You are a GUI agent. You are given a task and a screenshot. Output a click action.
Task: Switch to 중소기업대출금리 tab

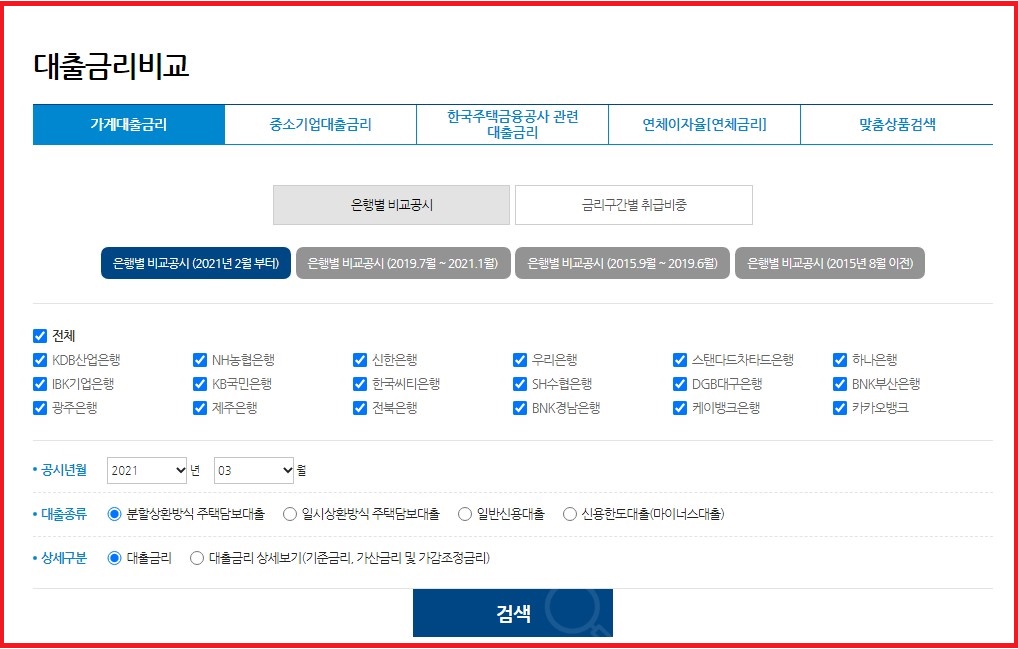click(x=321, y=125)
